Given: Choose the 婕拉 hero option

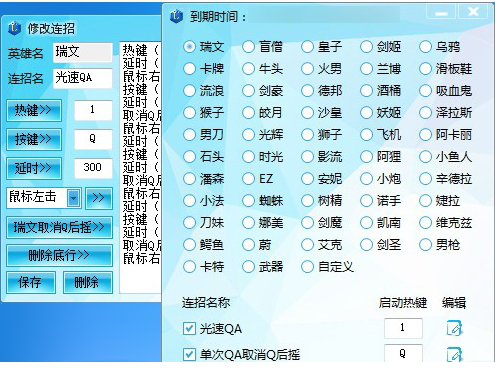Looking at the screenshot, I should [x=425, y=201].
